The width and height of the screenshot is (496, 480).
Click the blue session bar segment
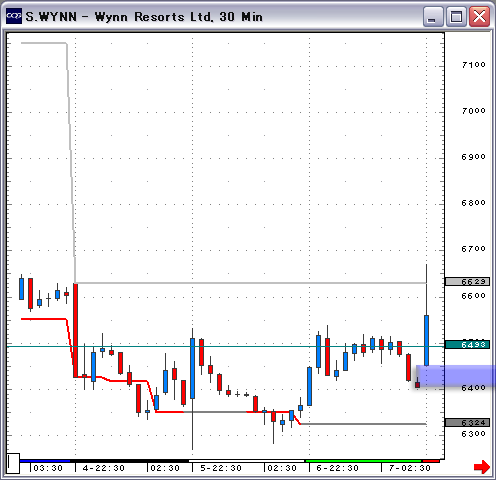45,461
